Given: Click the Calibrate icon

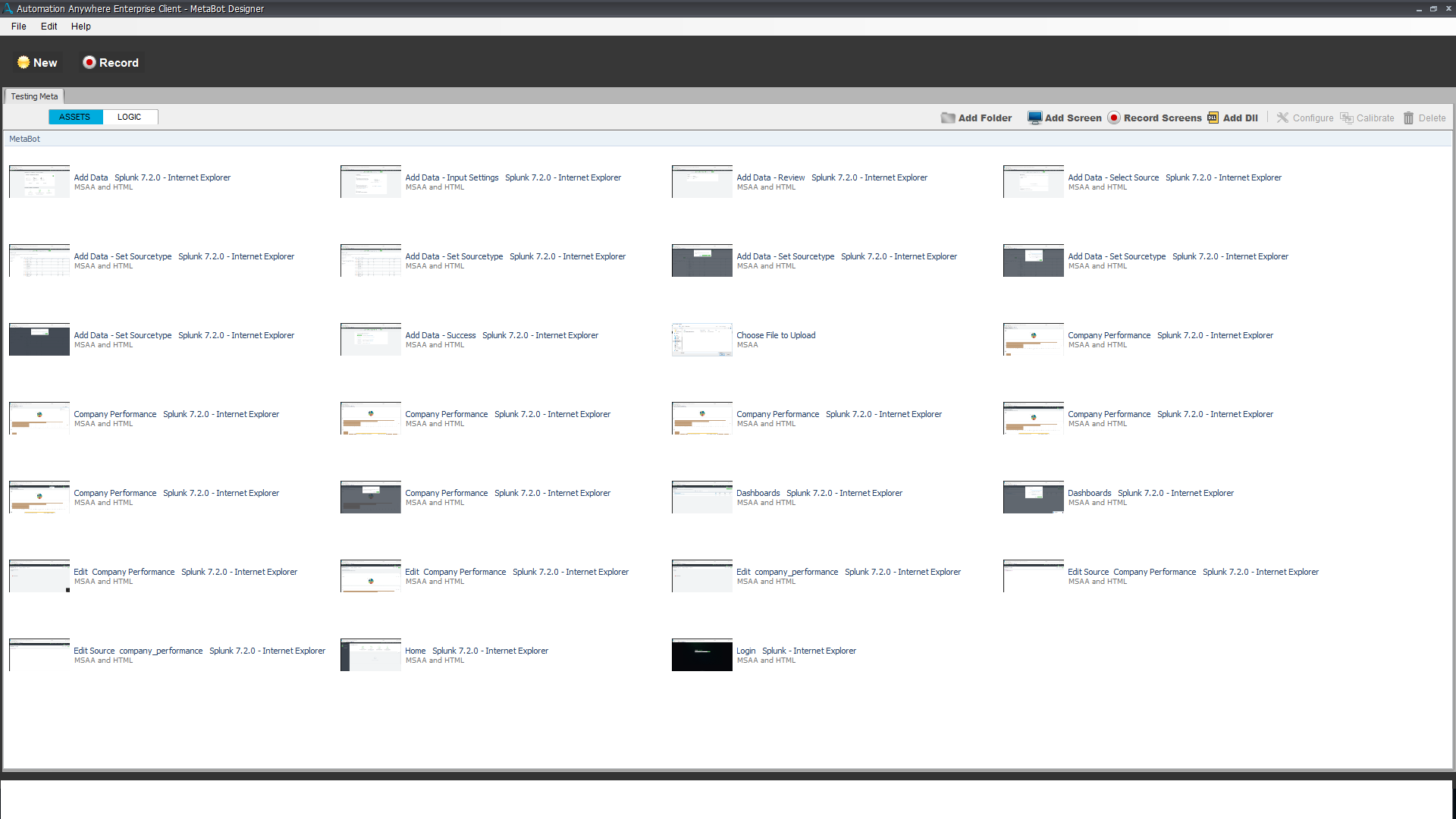Looking at the screenshot, I should tap(1347, 118).
